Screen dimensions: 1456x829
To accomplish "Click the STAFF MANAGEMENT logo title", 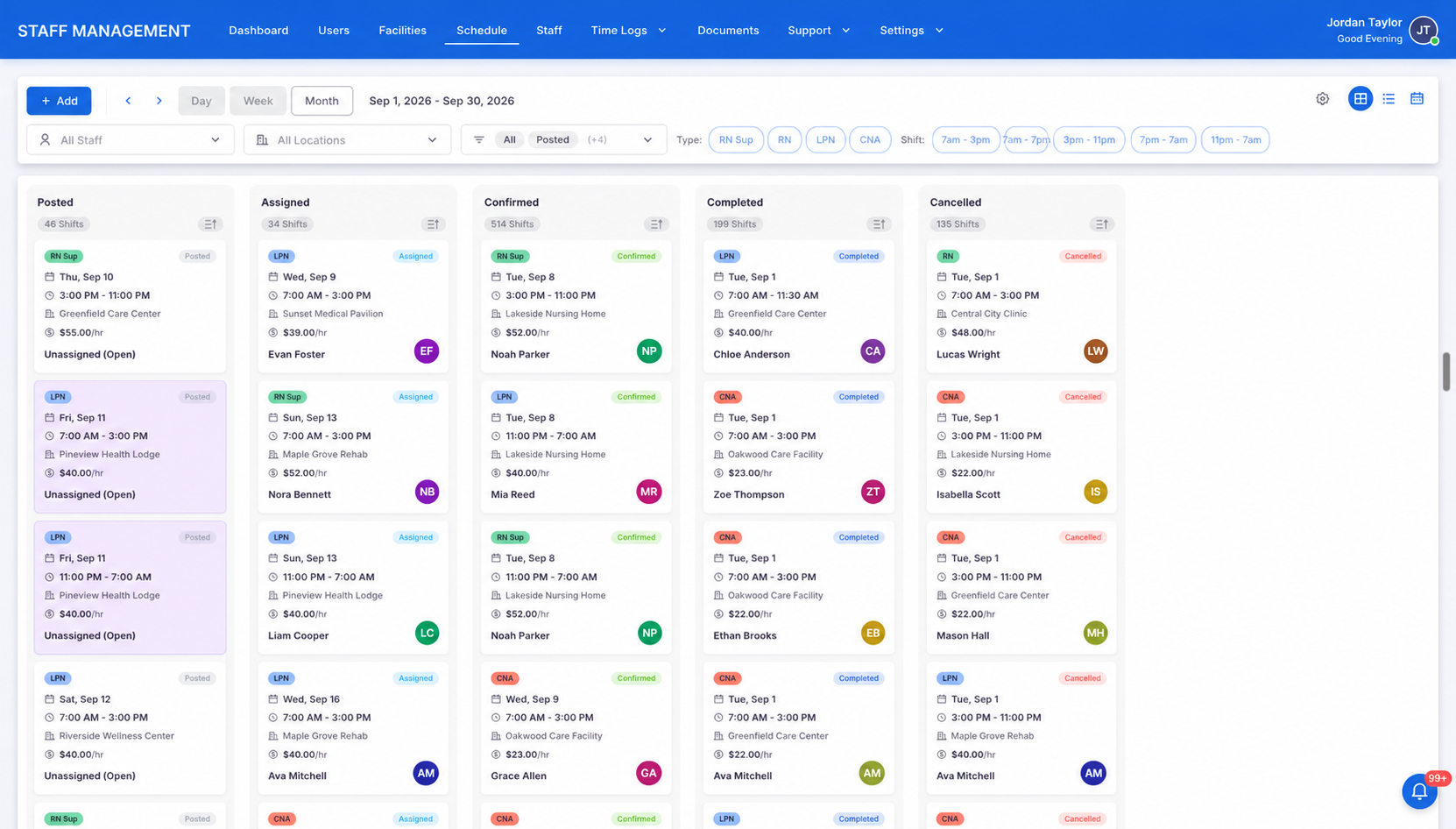I will tap(104, 31).
